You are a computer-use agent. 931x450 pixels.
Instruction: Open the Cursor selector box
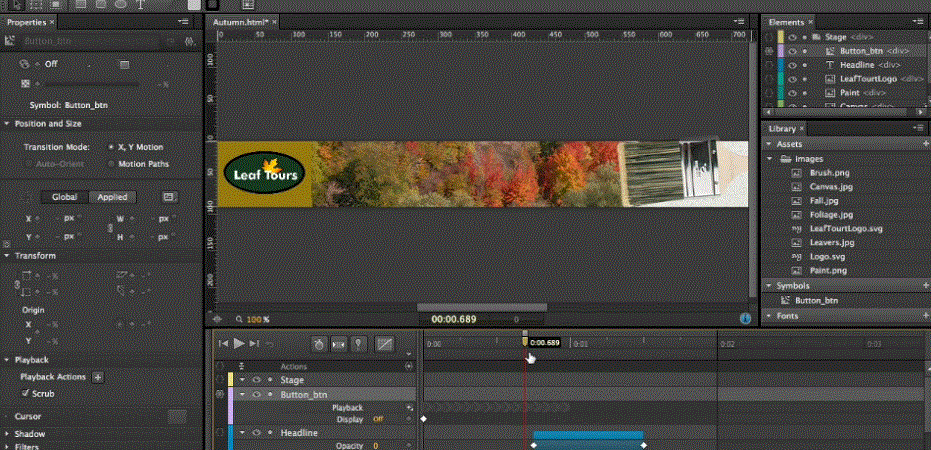point(177,417)
